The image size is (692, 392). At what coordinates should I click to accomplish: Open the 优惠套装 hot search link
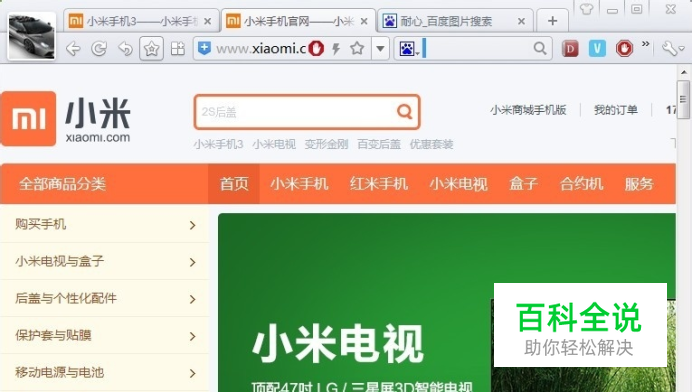tap(432, 144)
